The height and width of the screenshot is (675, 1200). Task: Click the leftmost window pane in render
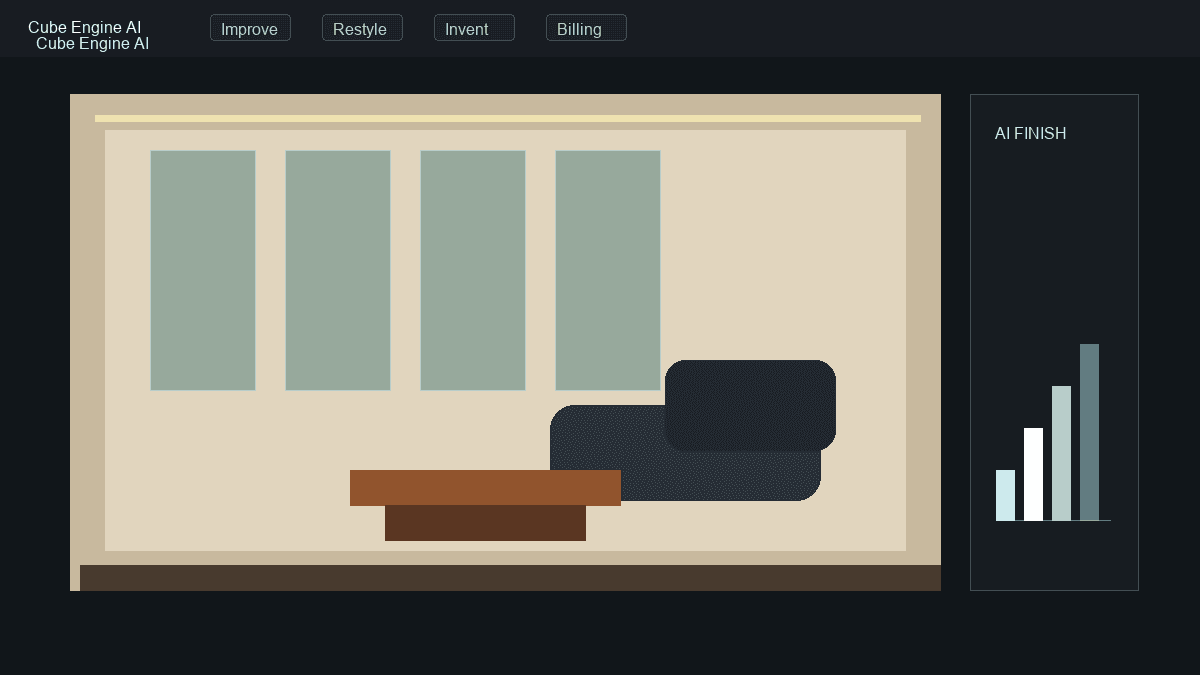[203, 270]
